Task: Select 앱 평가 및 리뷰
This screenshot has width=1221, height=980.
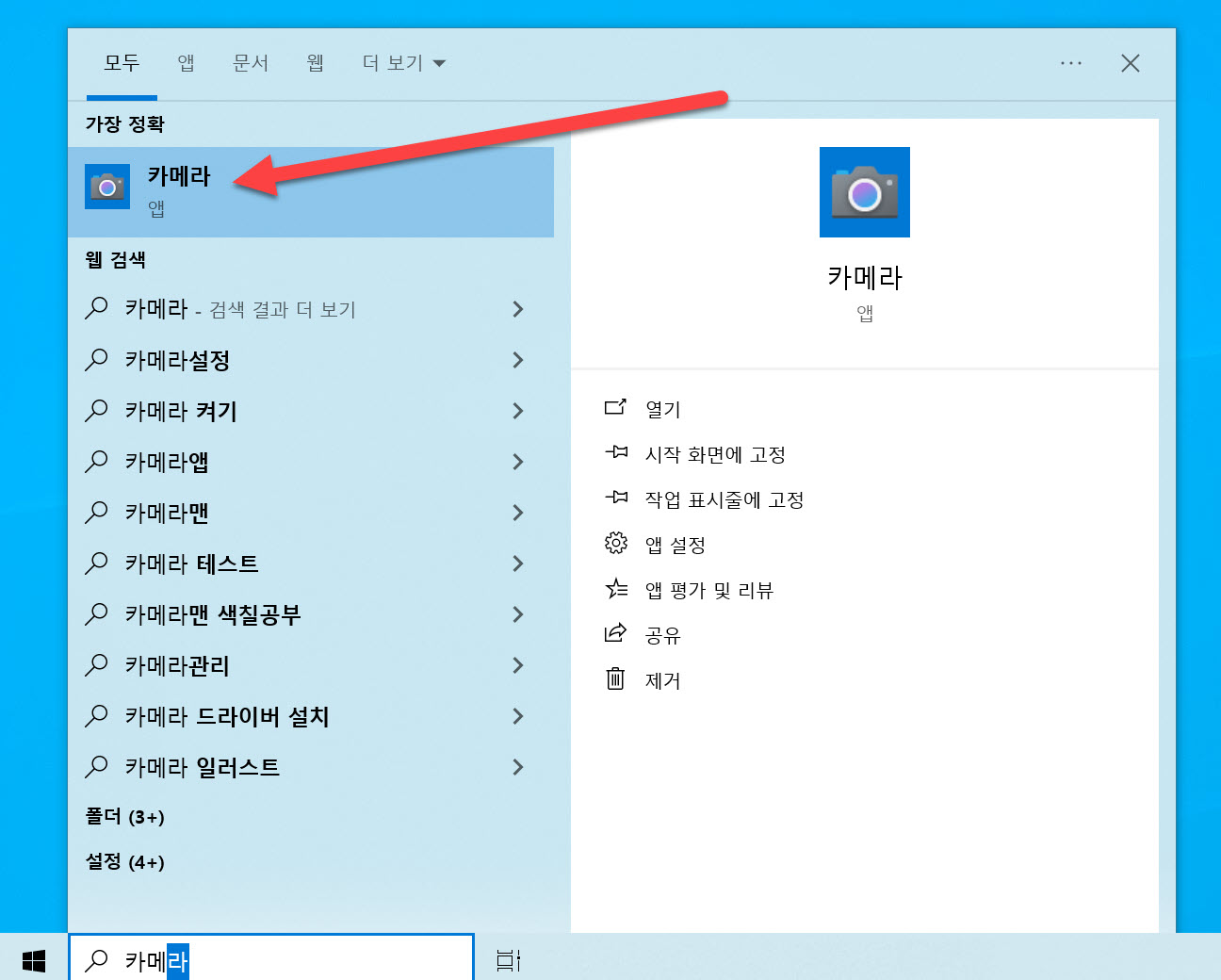Action: pyautogui.click(x=709, y=590)
